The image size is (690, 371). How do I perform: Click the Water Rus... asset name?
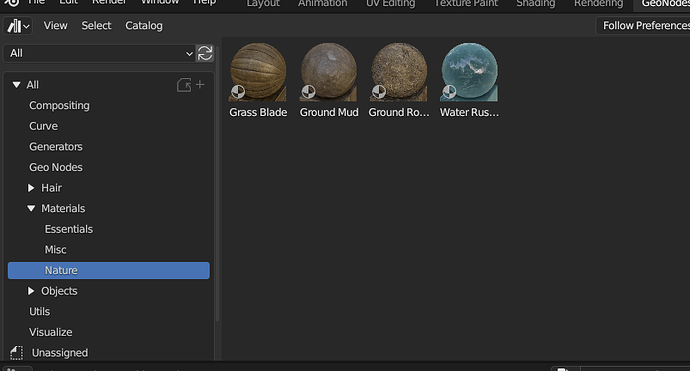pos(470,113)
